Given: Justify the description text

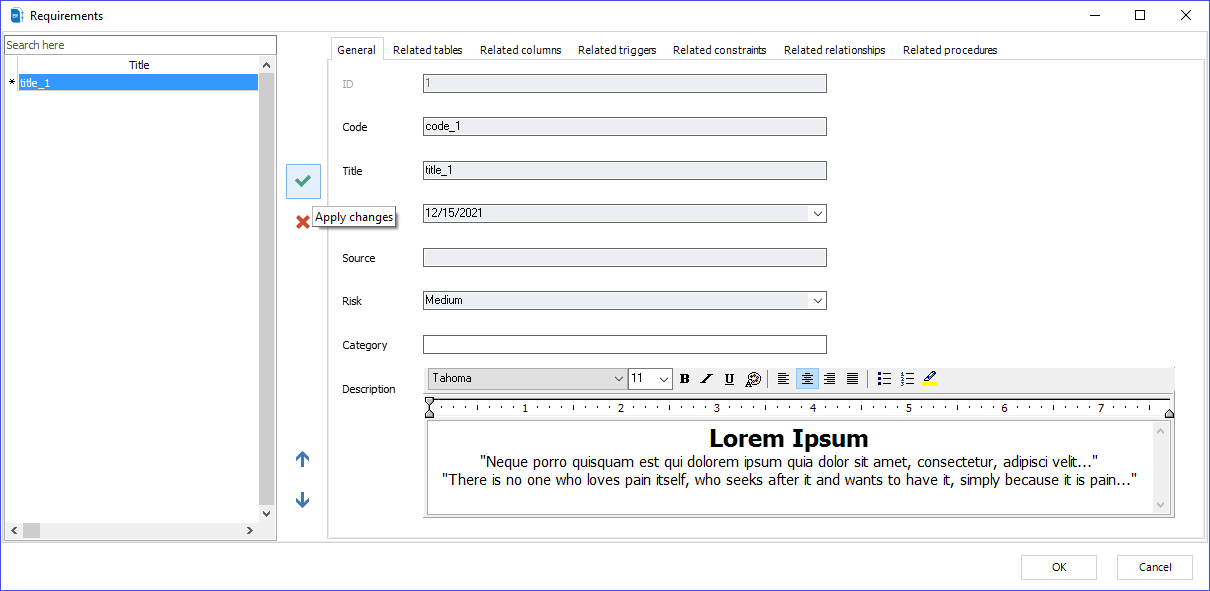Looking at the screenshot, I should (852, 378).
